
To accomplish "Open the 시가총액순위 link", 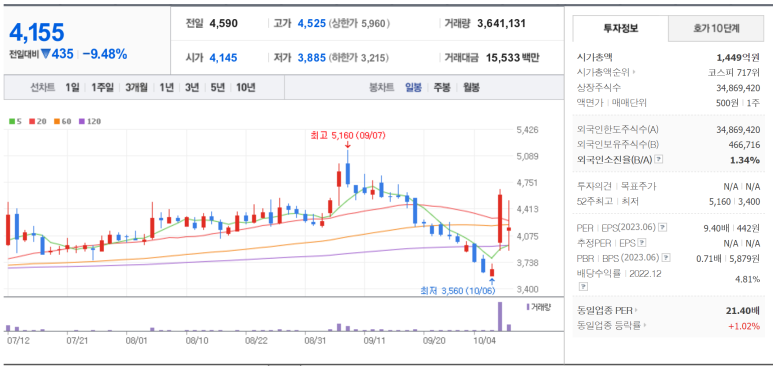I will tap(603, 73).
